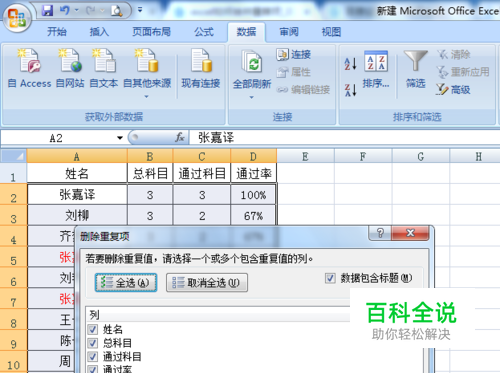The image size is (500, 373).
Task: Select column A header
Action: (77, 156)
